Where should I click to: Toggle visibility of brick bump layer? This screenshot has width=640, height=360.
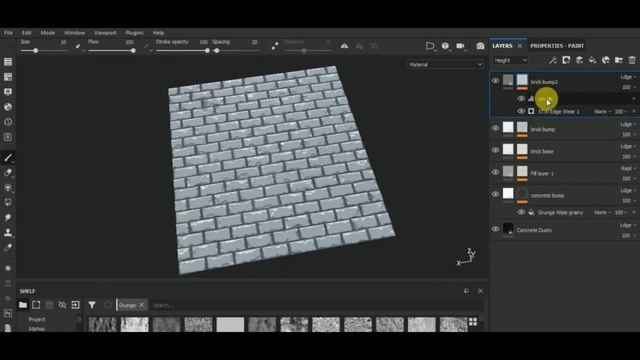[496, 128]
